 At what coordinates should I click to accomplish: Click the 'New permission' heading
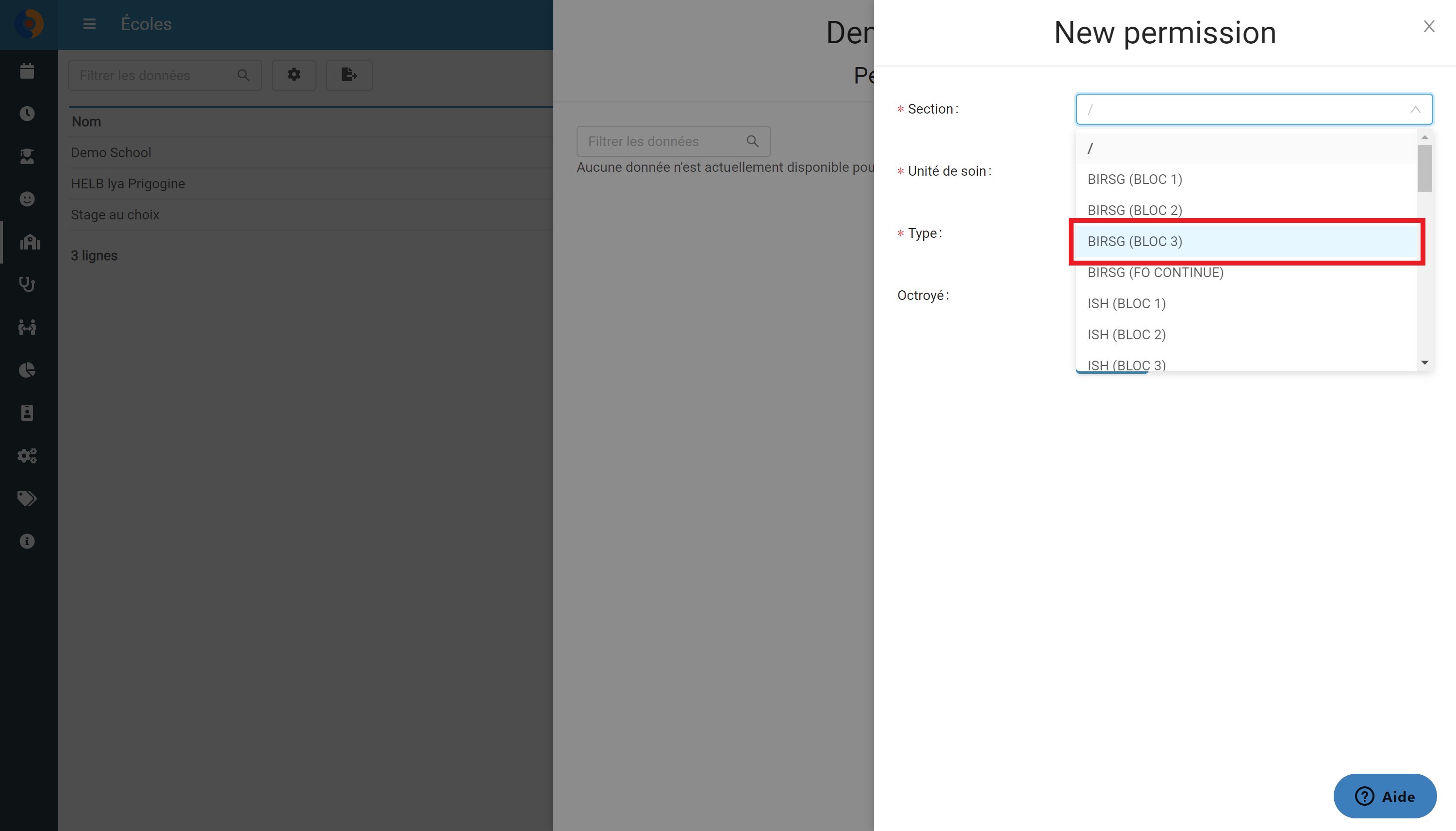(1164, 33)
